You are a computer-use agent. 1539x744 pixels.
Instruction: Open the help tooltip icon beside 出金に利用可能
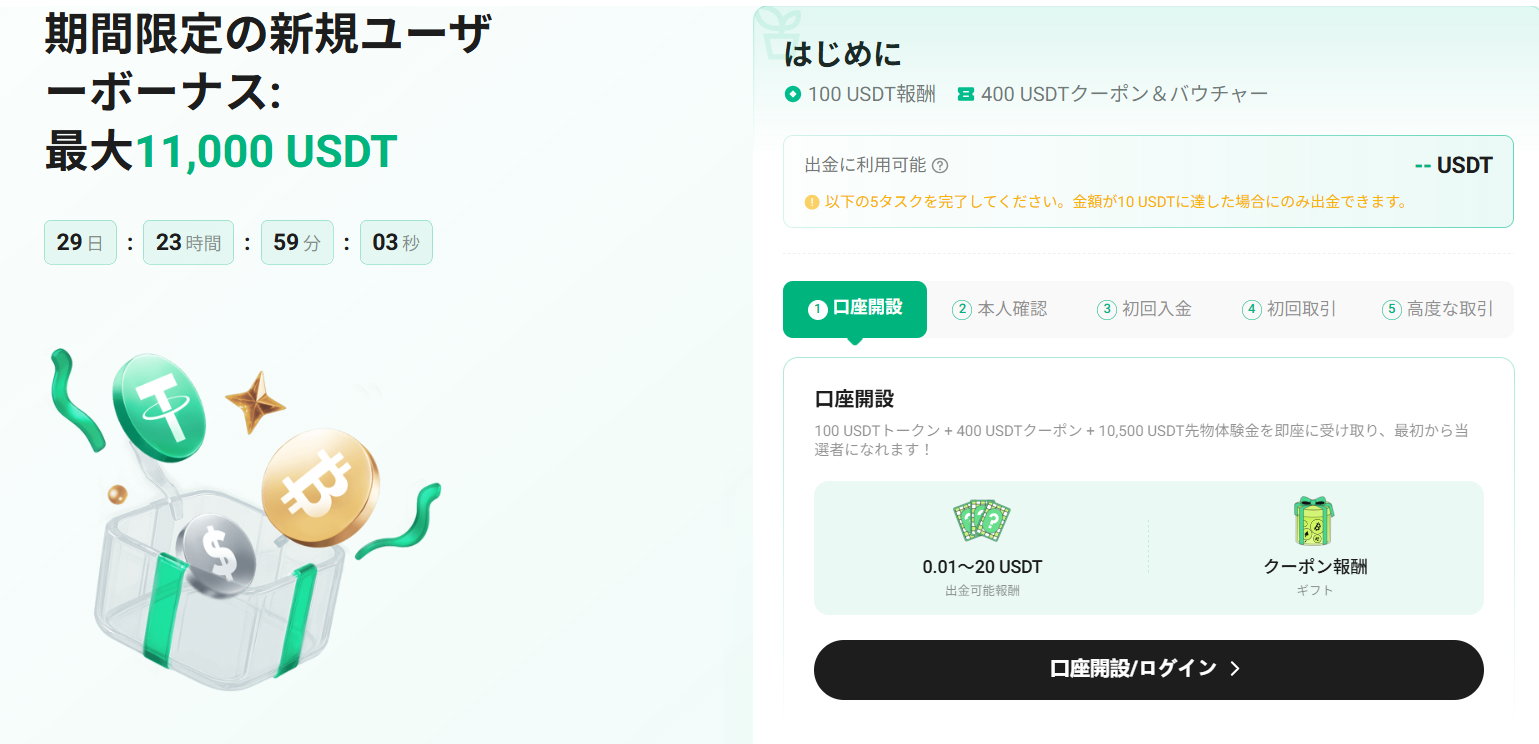(938, 165)
